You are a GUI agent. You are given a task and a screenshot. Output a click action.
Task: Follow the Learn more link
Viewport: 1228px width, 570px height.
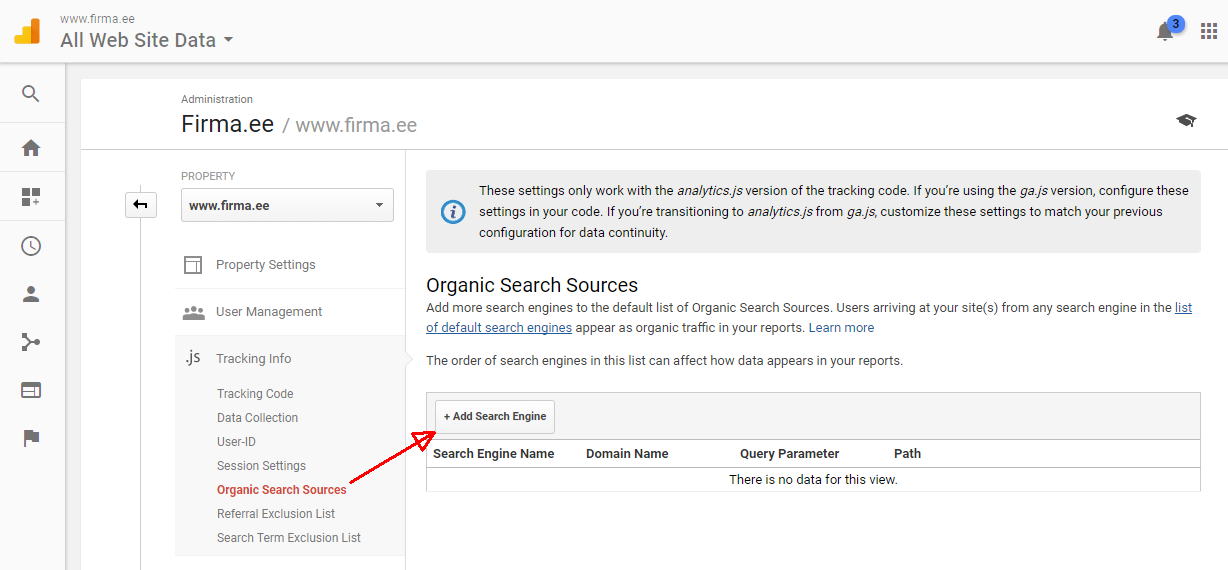point(841,328)
